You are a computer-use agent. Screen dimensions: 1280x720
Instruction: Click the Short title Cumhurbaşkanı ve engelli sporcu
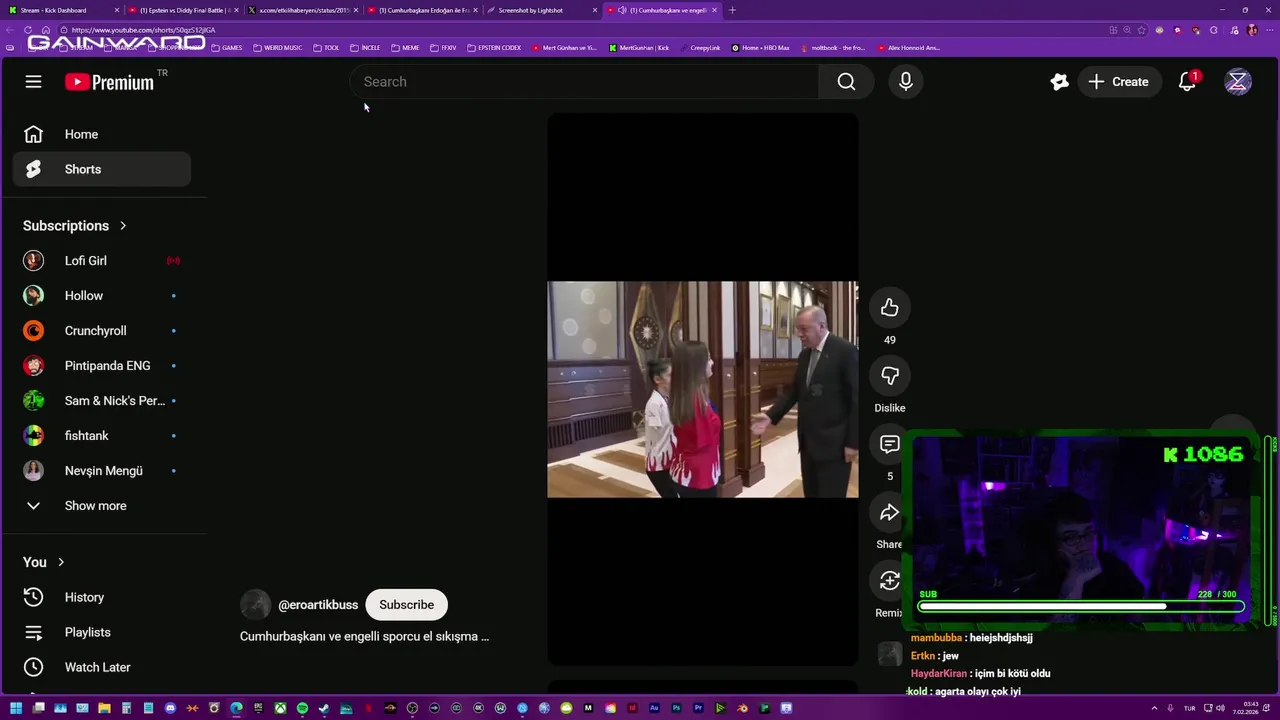(x=364, y=636)
